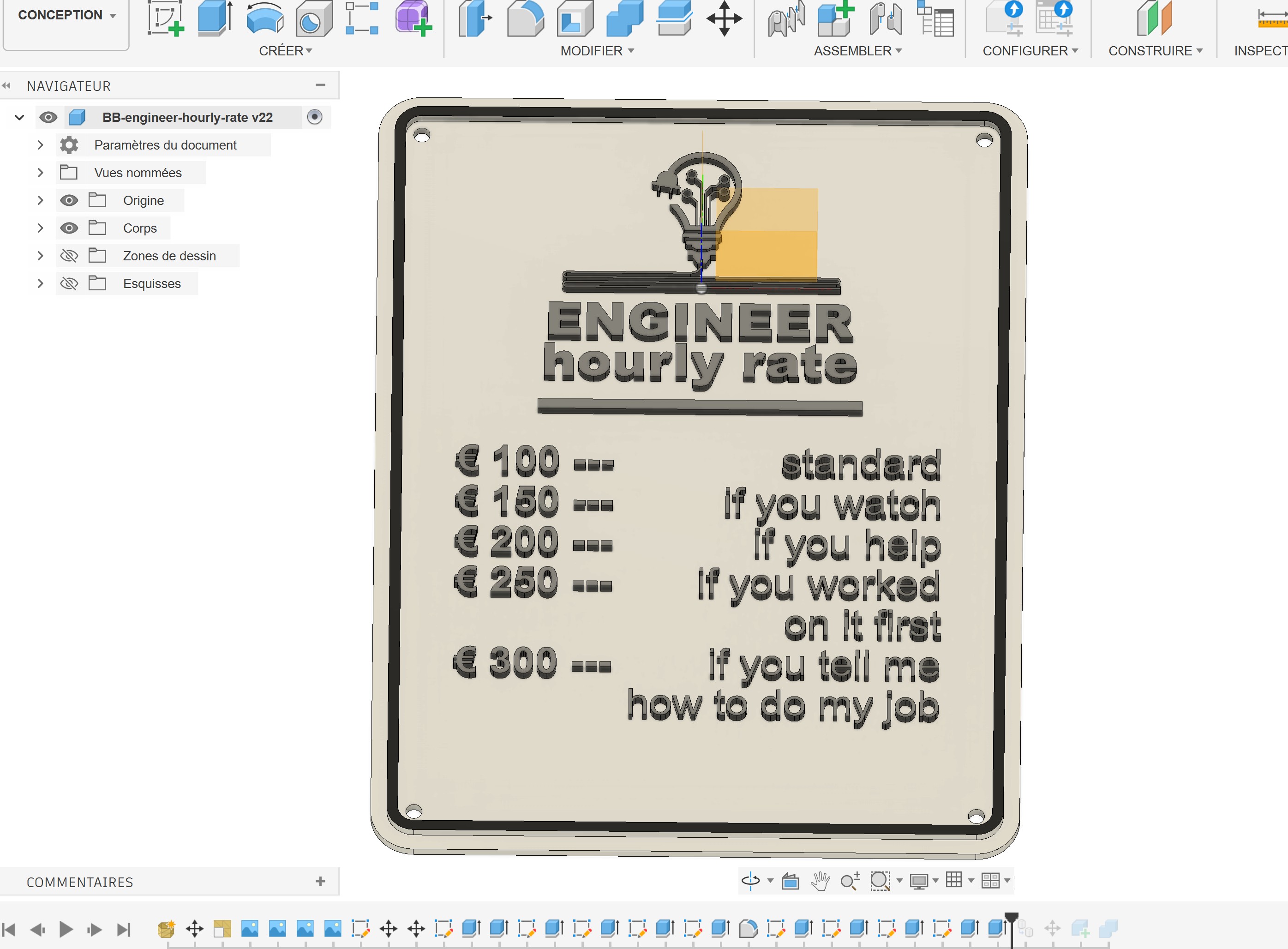Image resolution: width=1288 pixels, height=949 pixels.
Task: Open the ASSEMBLER menu
Action: [x=858, y=51]
